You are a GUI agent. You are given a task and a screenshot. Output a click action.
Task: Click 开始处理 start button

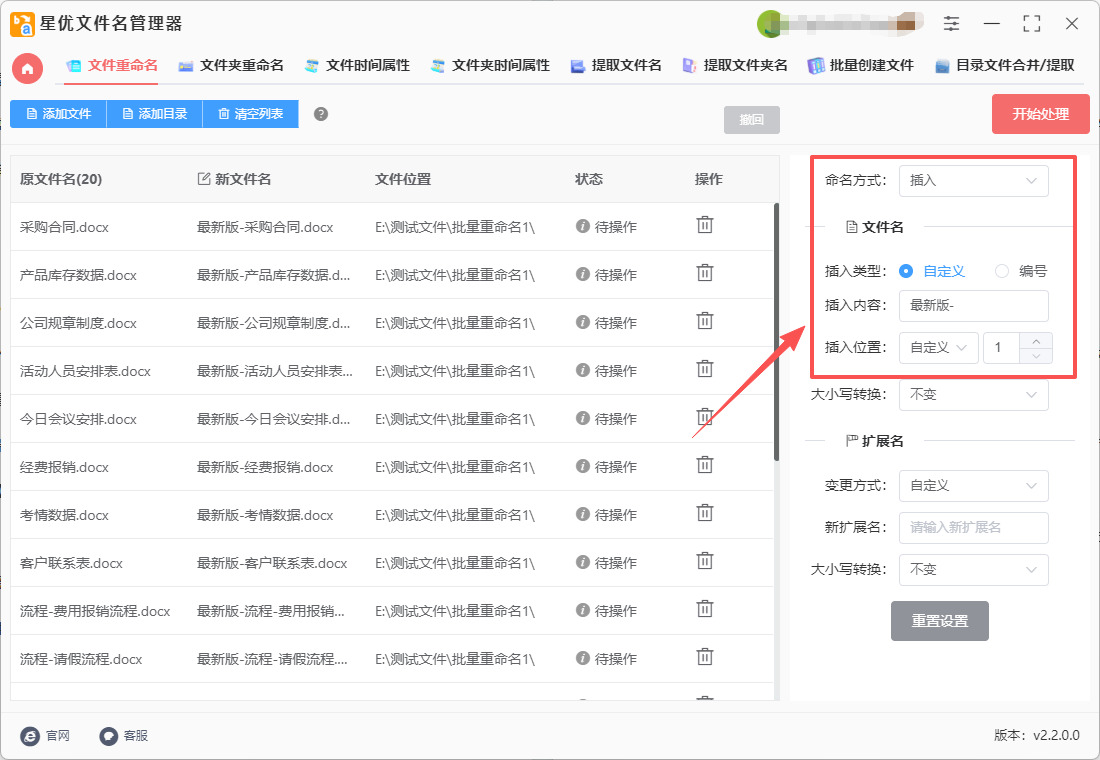coord(1040,114)
